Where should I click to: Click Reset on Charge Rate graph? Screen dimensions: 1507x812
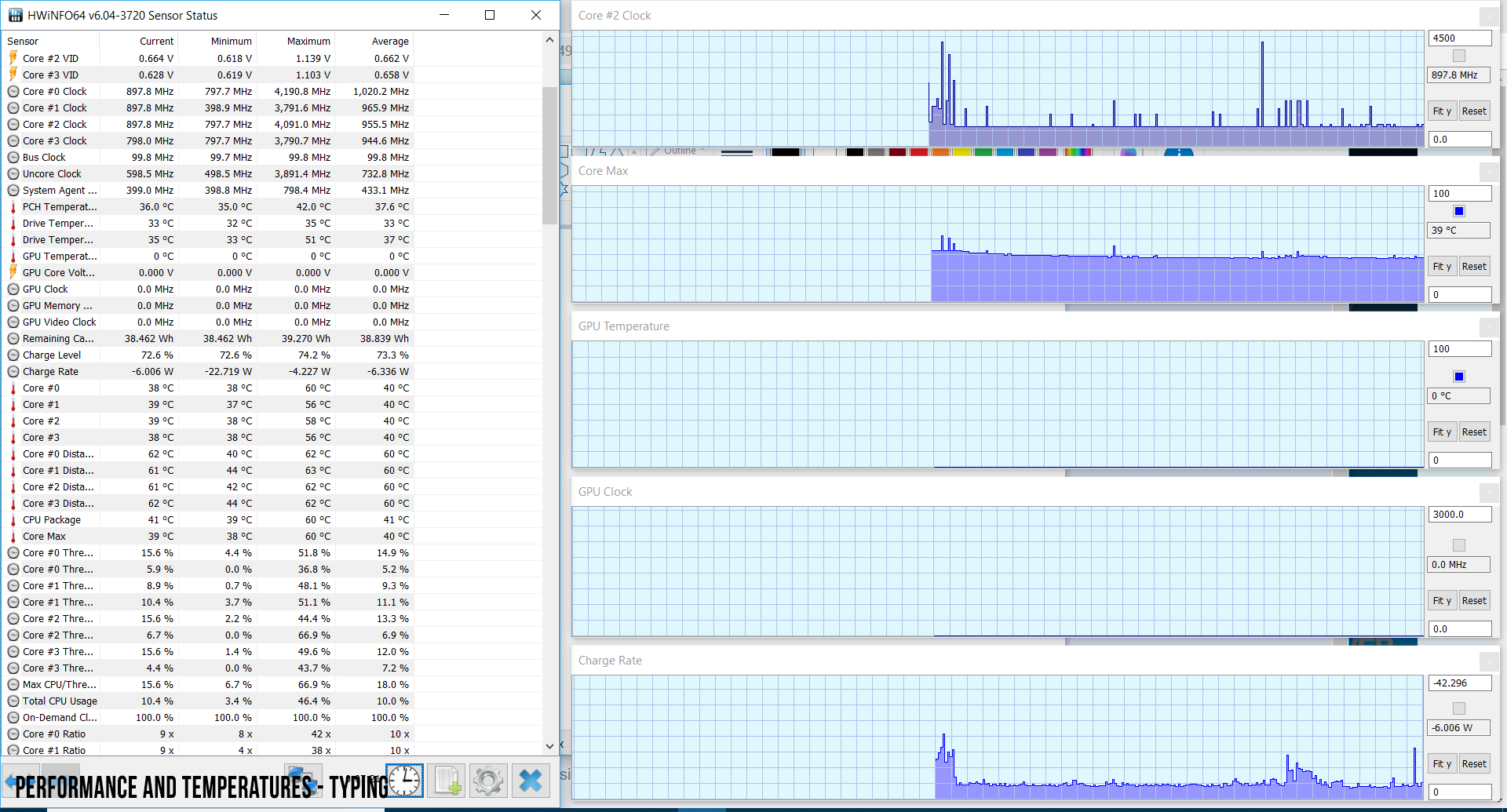tap(1474, 764)
